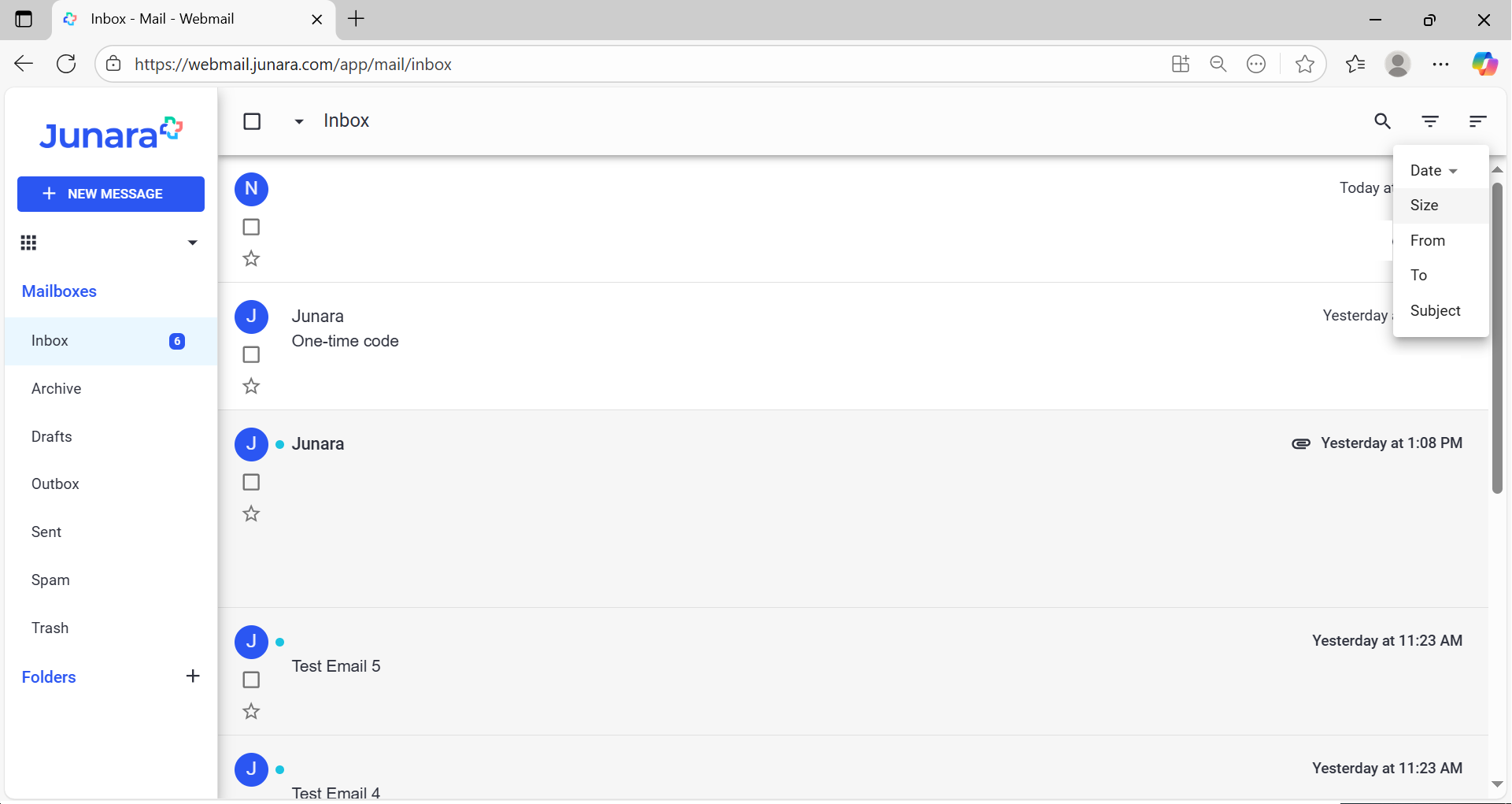Add this page to favorites star icon
The width and height of the screenshot is (1512, 804).
pyautogui.click(x=1304, y=64)
